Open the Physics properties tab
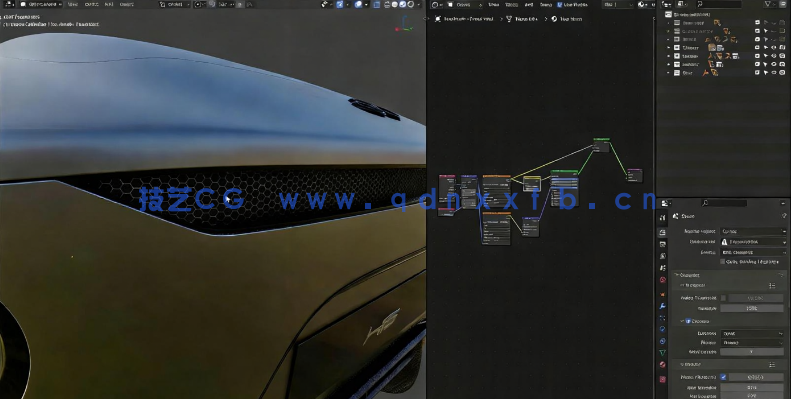This screenshot has height=399, width=791. 662,329
